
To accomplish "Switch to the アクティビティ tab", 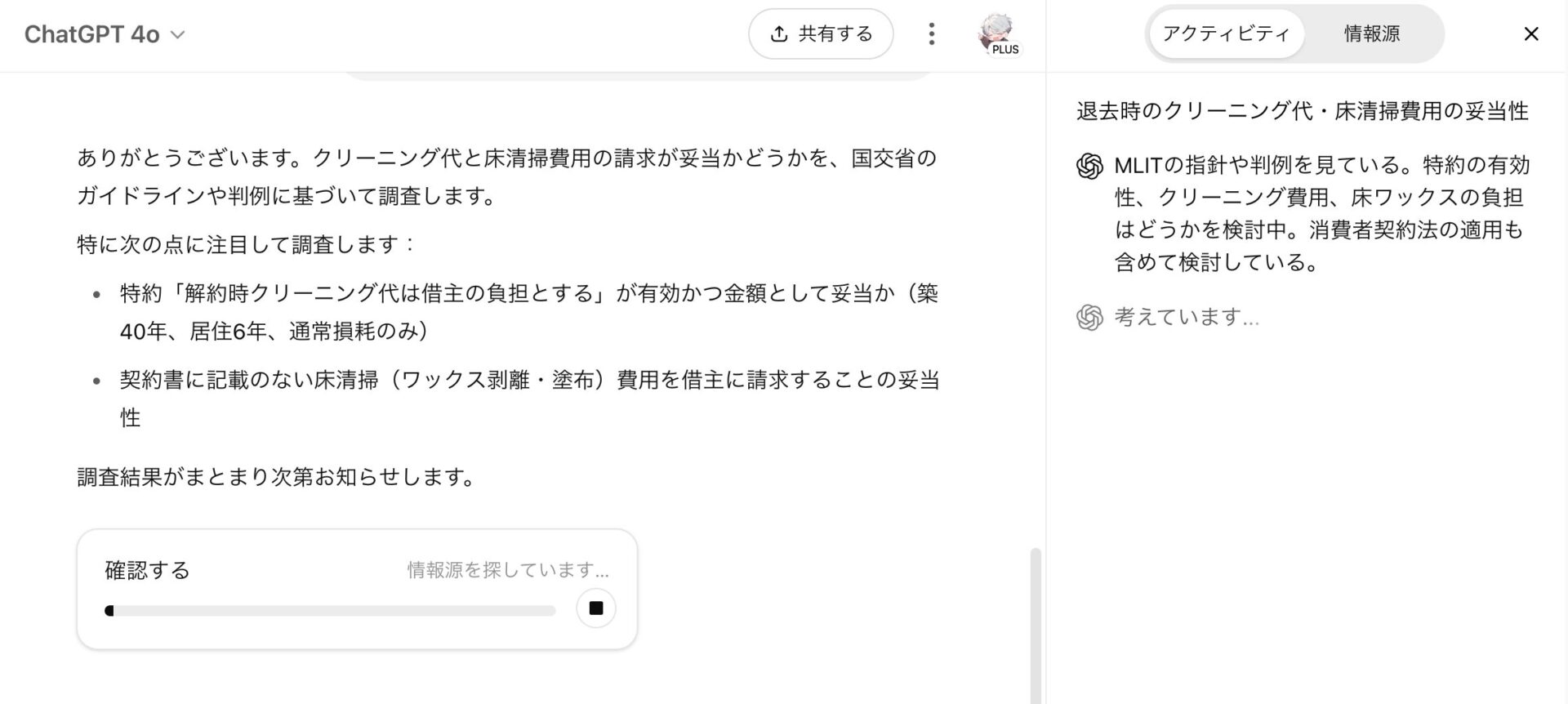I will tap(1226, 33).
